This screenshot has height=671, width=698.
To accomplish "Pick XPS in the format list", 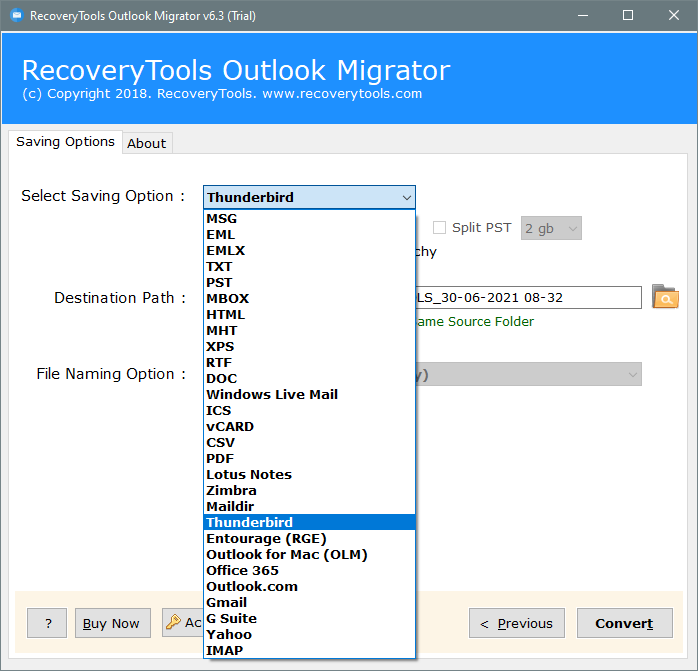I will (309, 347).
